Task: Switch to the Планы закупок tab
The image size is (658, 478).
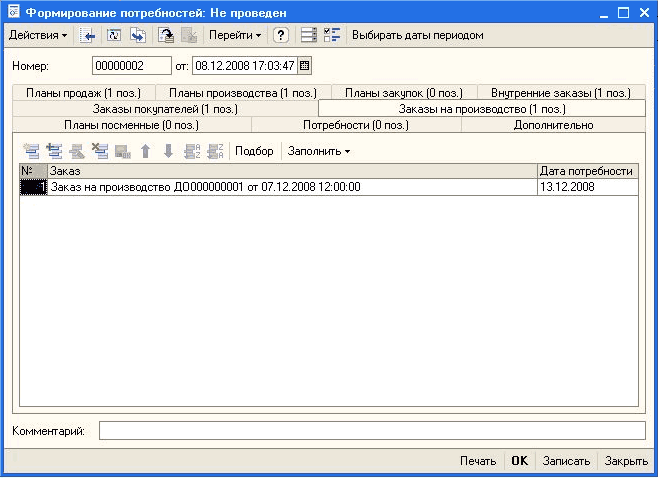Action: tap(404, 93)
